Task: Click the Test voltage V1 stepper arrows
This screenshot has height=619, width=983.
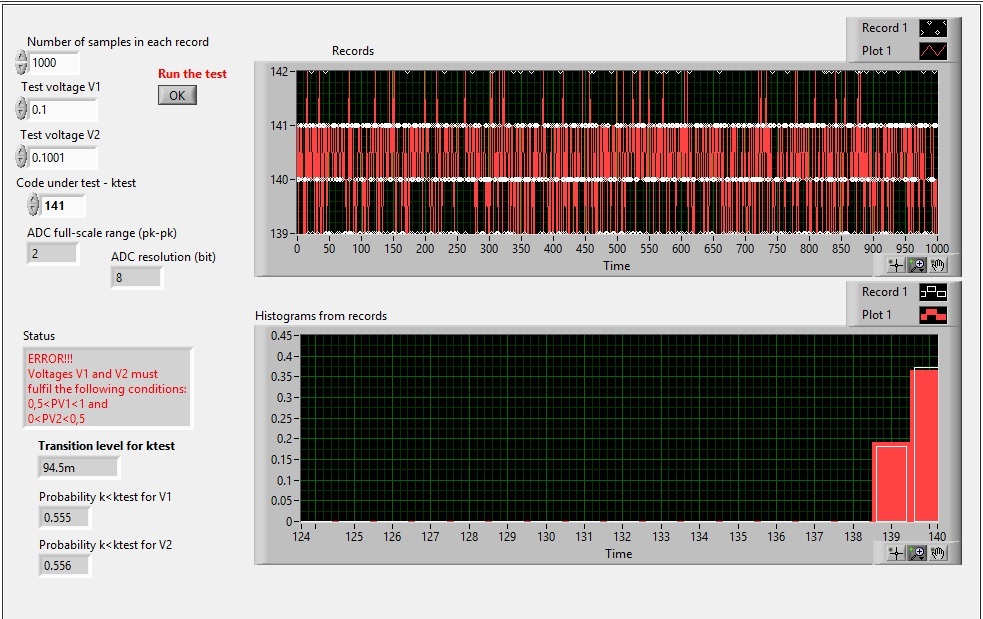Action: [21, 109]
